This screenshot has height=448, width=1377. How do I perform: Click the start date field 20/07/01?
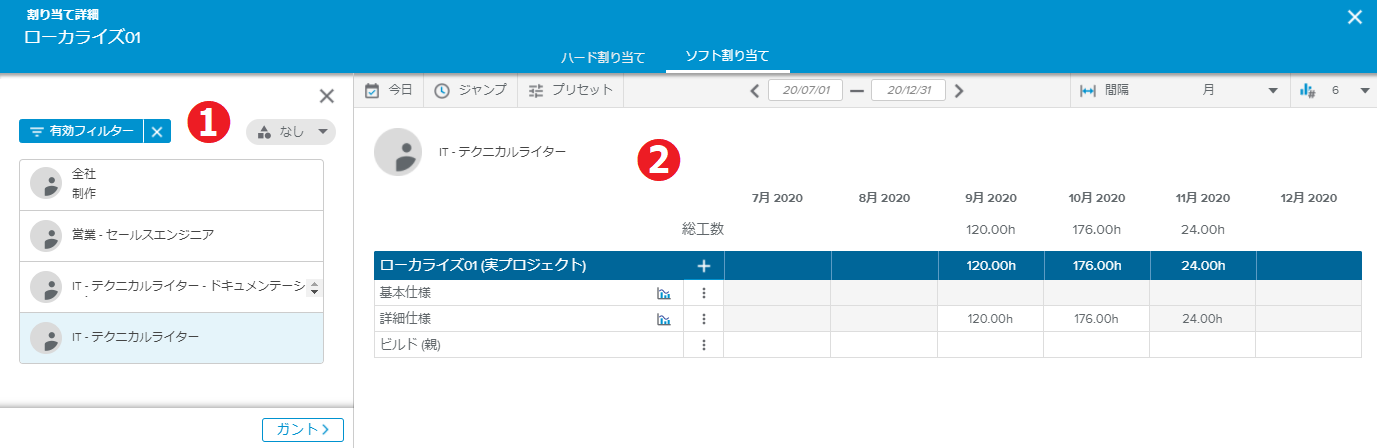tap(805, 91)
